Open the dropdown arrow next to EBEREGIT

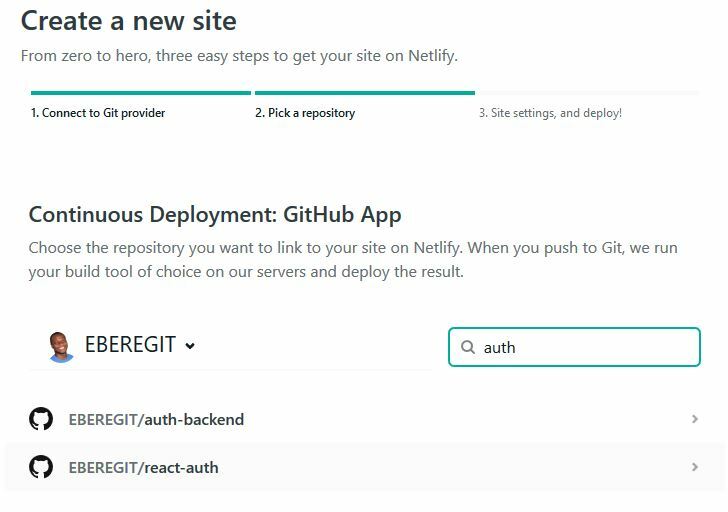(190, 346)
